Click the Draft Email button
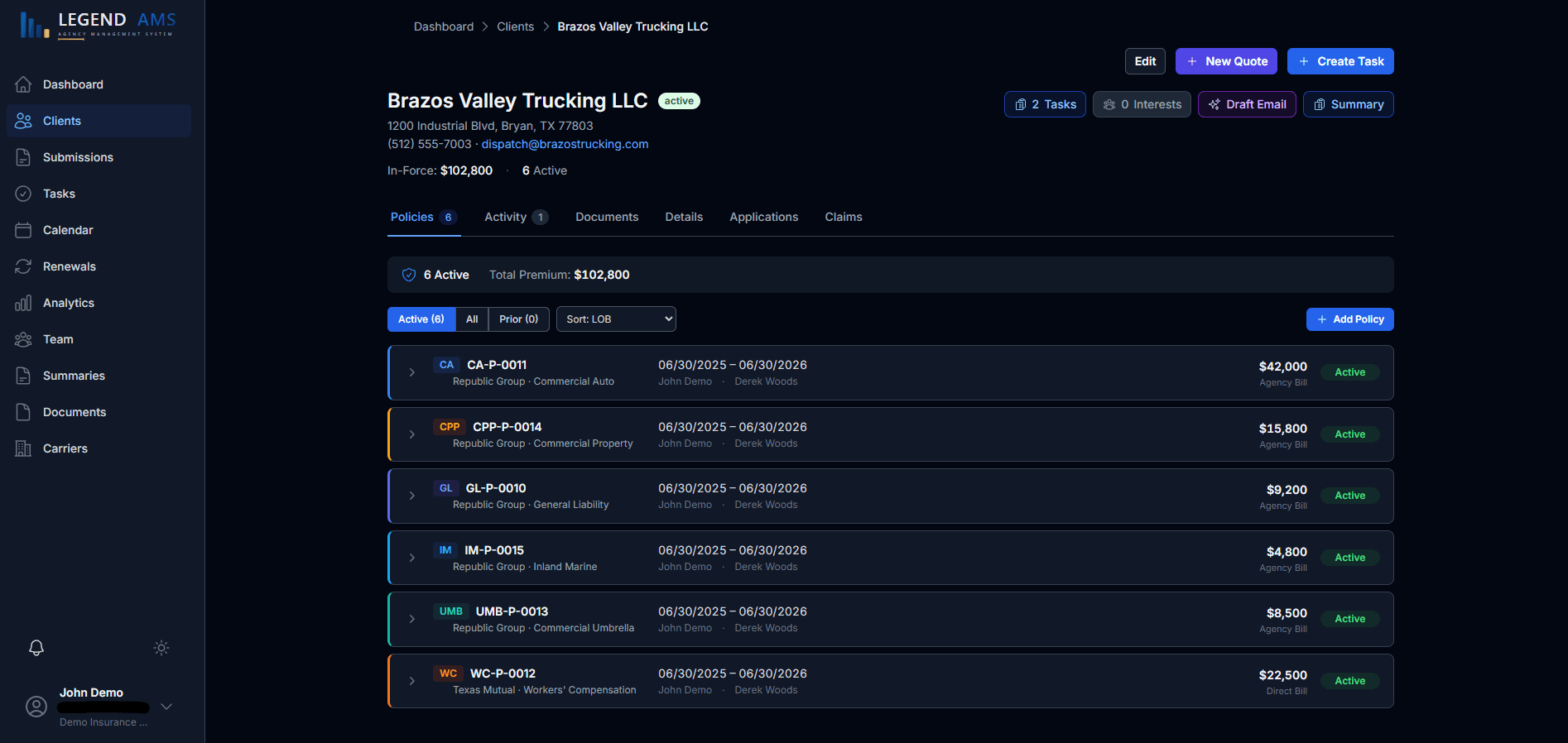This screenshot has width=1568, height=743. point(1246,104)
